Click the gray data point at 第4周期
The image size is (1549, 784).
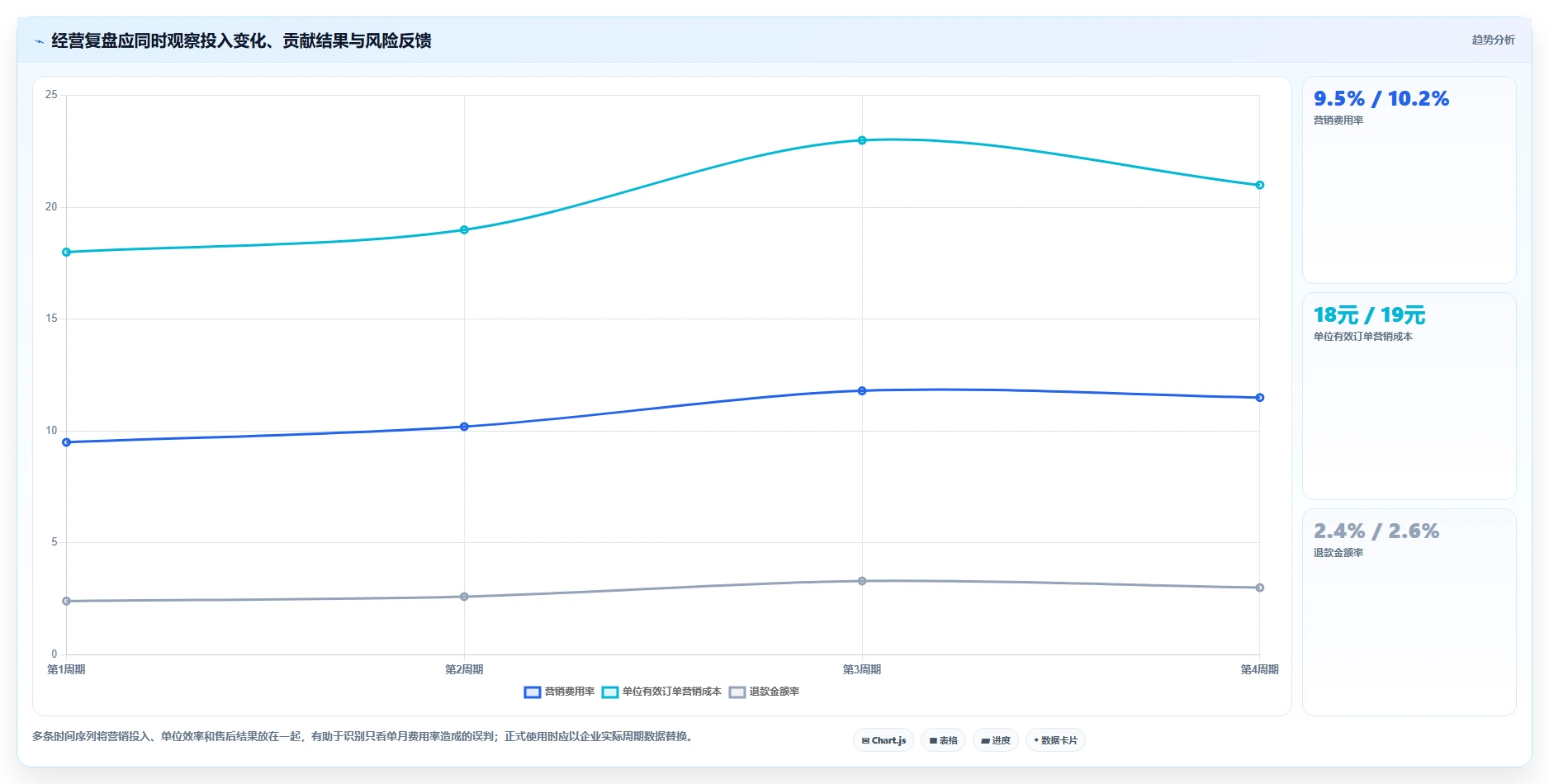pos(1260,588)
